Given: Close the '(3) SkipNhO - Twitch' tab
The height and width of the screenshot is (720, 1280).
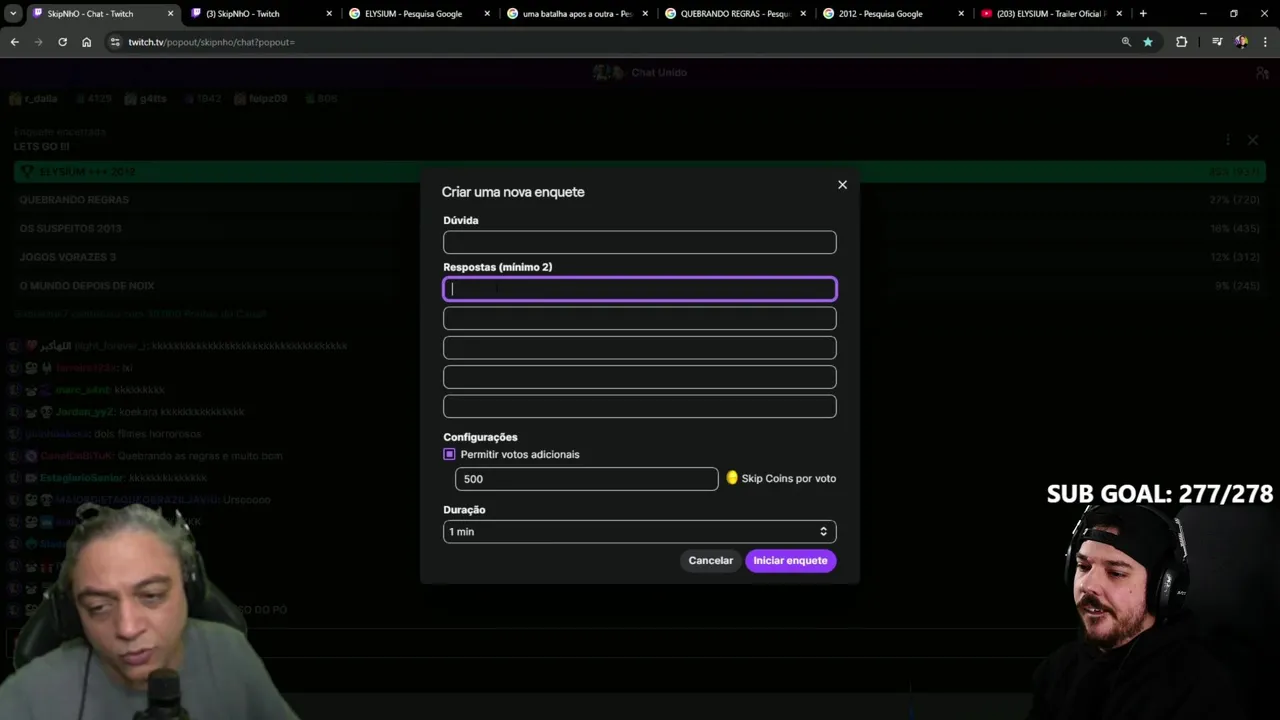Looking at the screenshot, I should click(x=329, y=14).
